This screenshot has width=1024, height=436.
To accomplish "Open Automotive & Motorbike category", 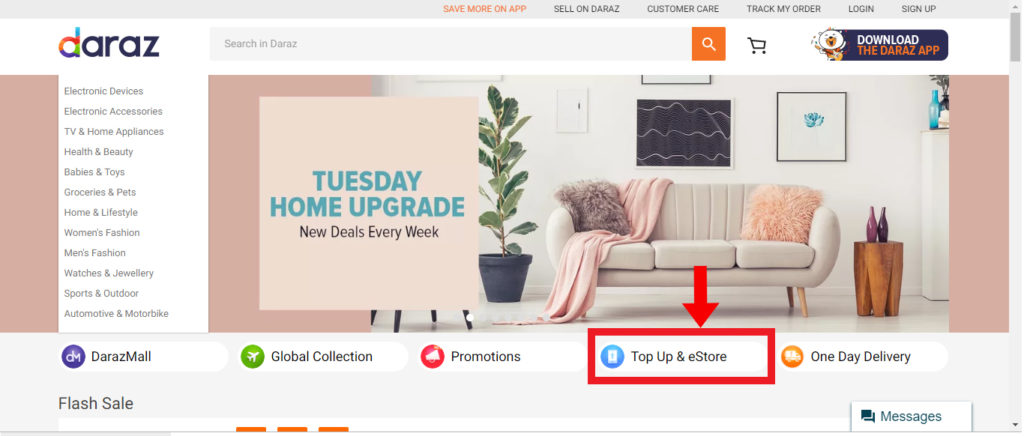I will [x=116, y=313].
